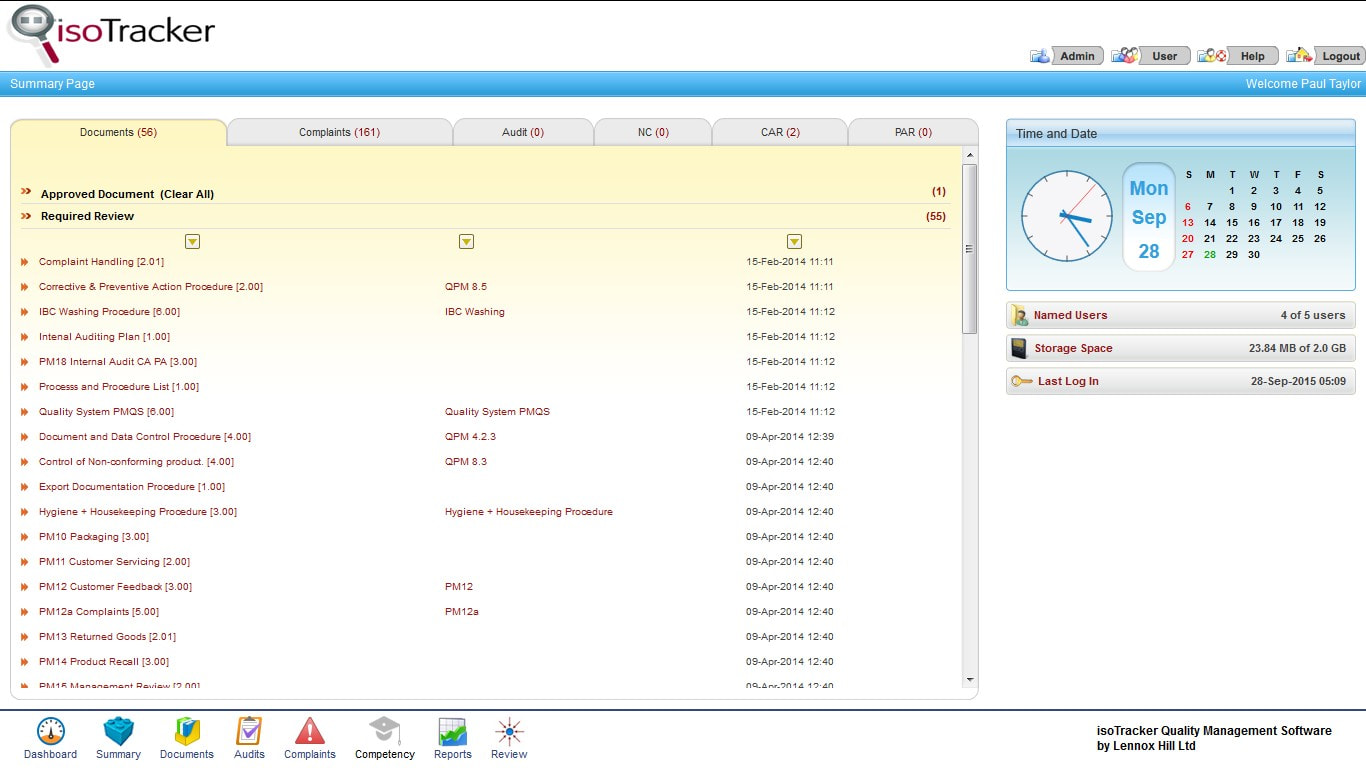Open the date column filter dropdown arrow
This screenshot has width=1366, height=768.
click(794, 241)
